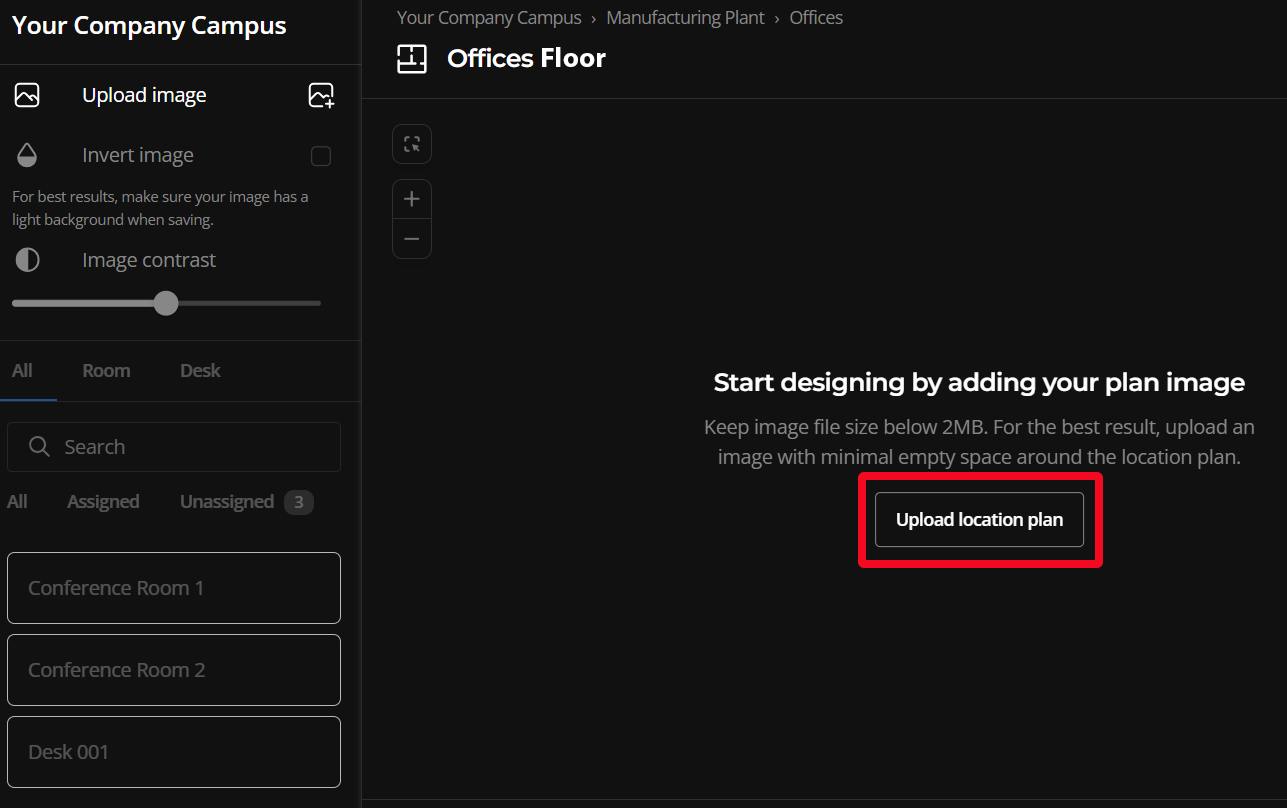Click the fit-to-screen icon on canvas
The image size is (1287, 808).
[x=412, y=144]
